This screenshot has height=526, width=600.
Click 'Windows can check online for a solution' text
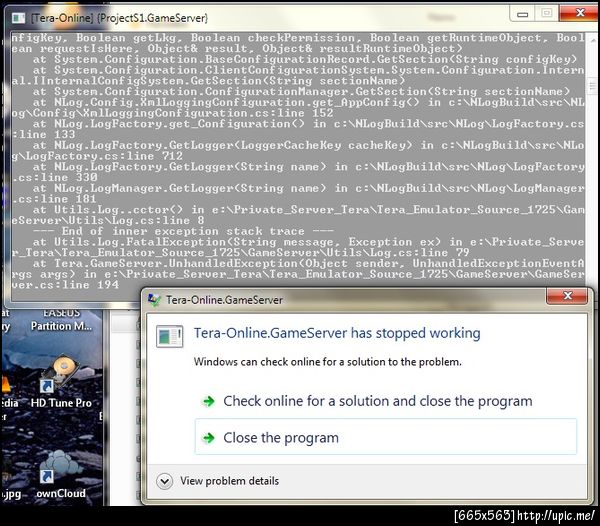click(328, 362)
